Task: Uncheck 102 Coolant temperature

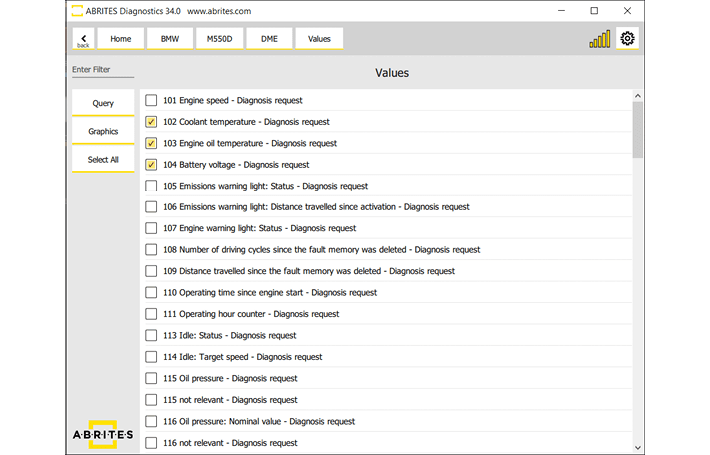Action: [x=151, y=122]
